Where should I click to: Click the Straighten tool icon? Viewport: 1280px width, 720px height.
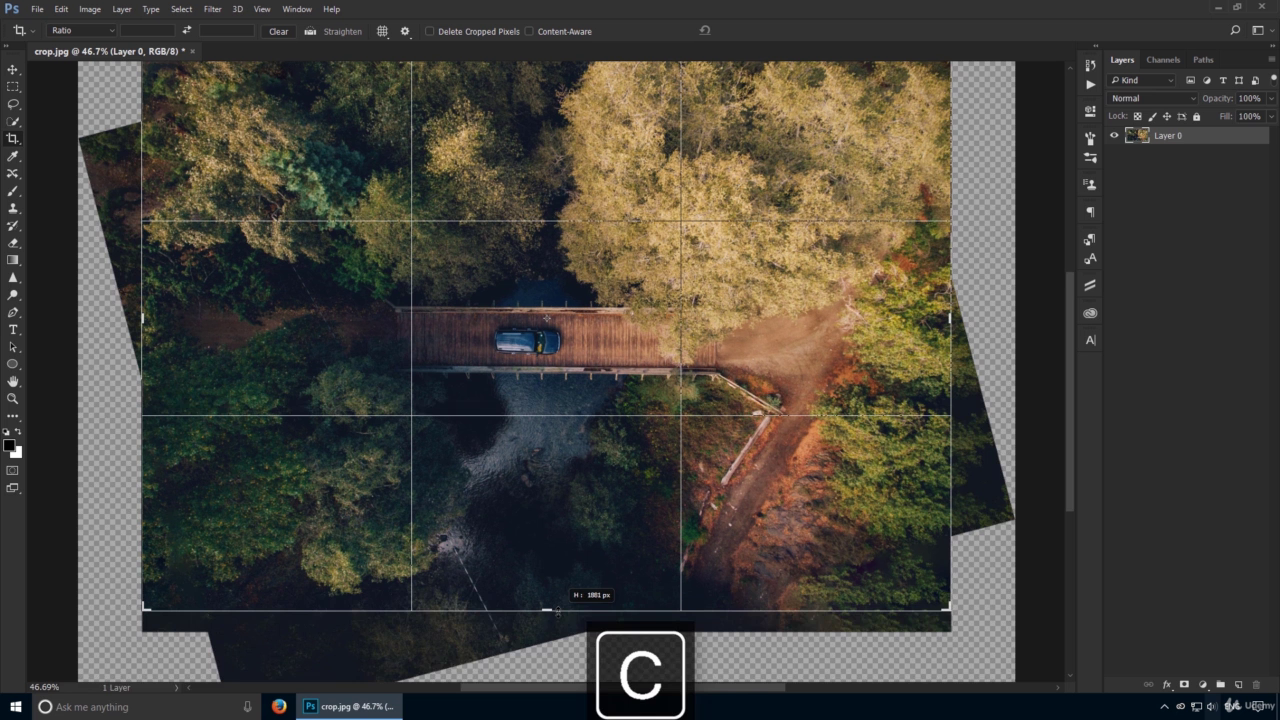[310, 31]
